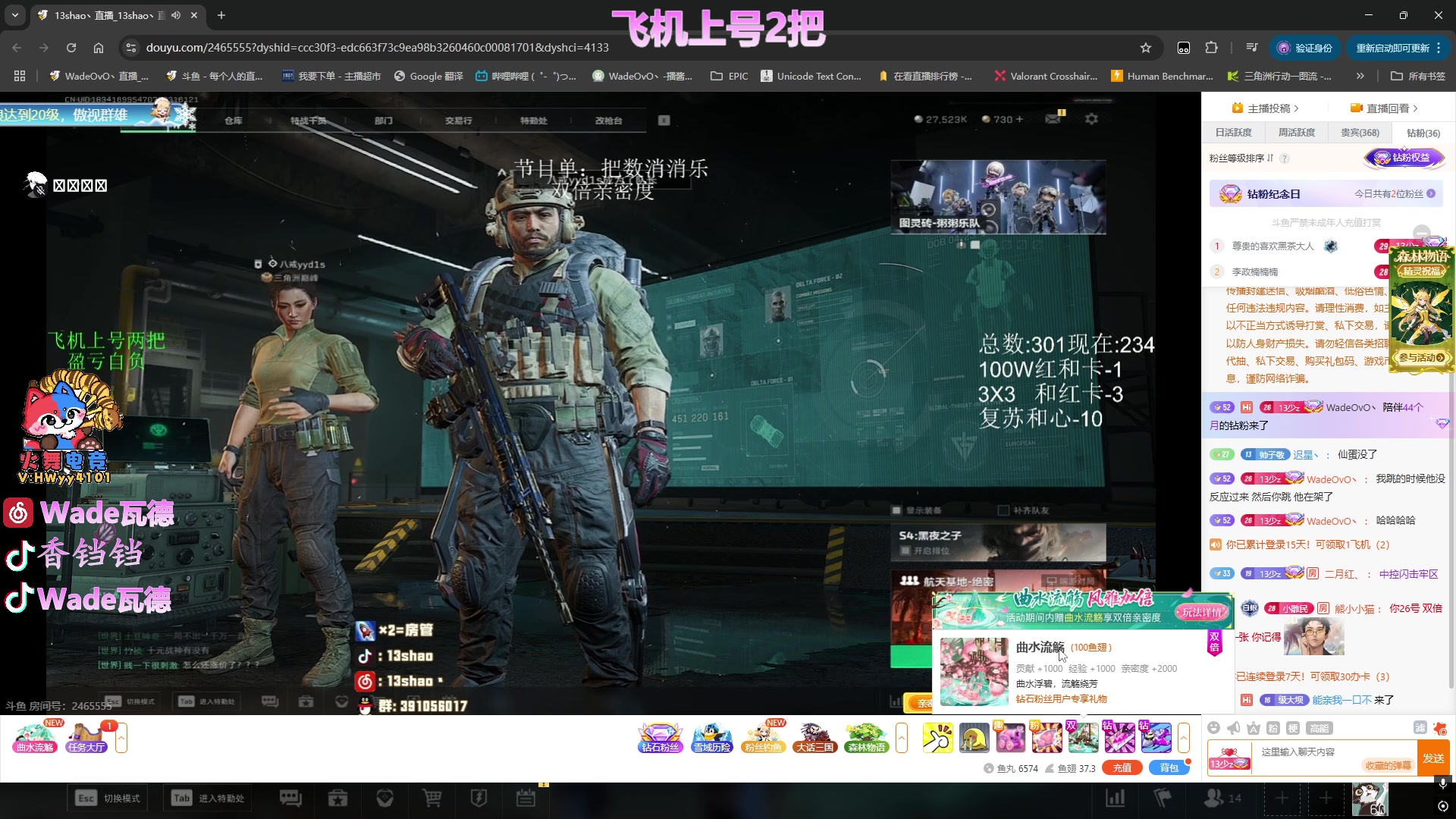Click the chat input field

1333,758
